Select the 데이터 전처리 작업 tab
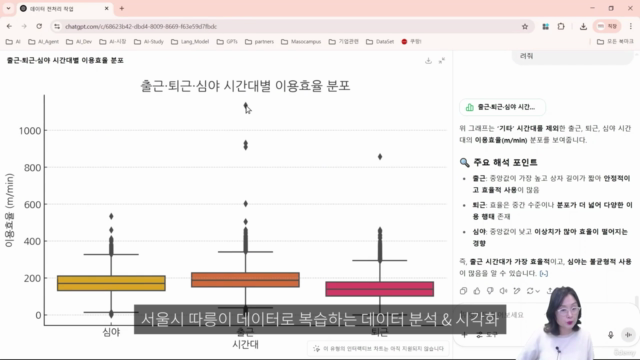Screen dimensions: 640x360 [65, 8]
